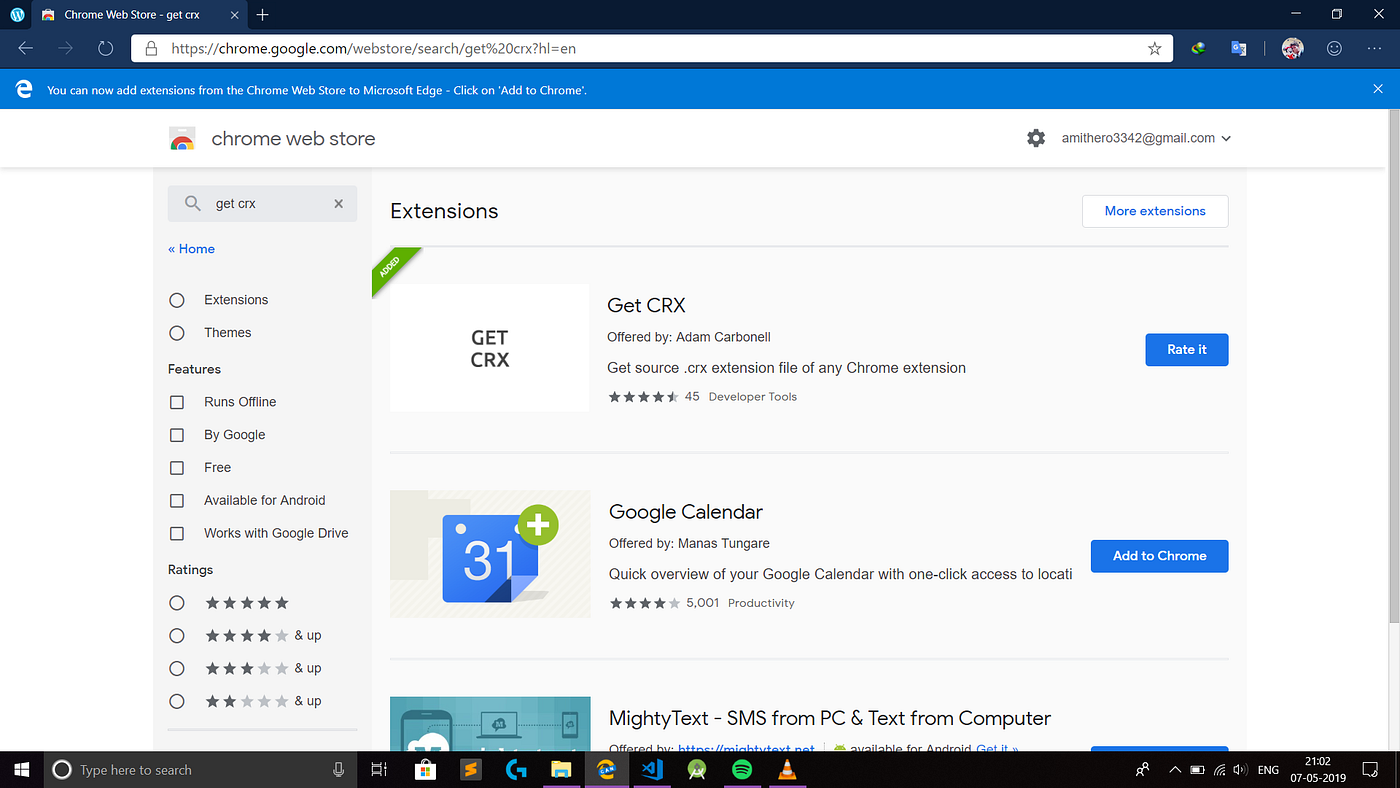This screenshot has width=1400, height=788.
Task: Open the browser three-dots menu
Action: pyautogui.click(x=1375, y=48)
